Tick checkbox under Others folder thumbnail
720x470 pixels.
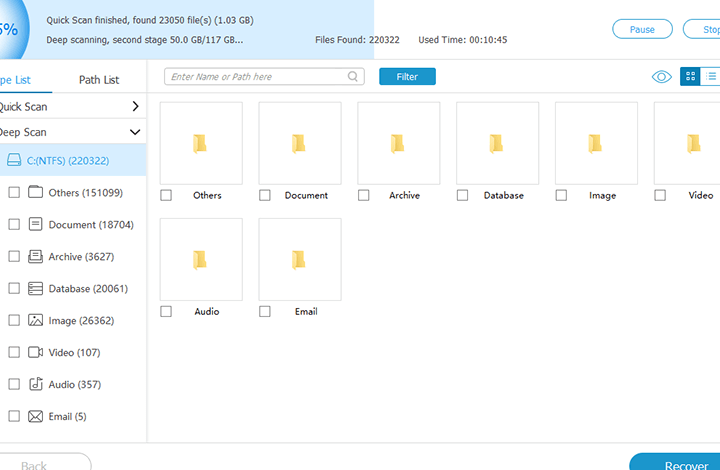(166, 196)
